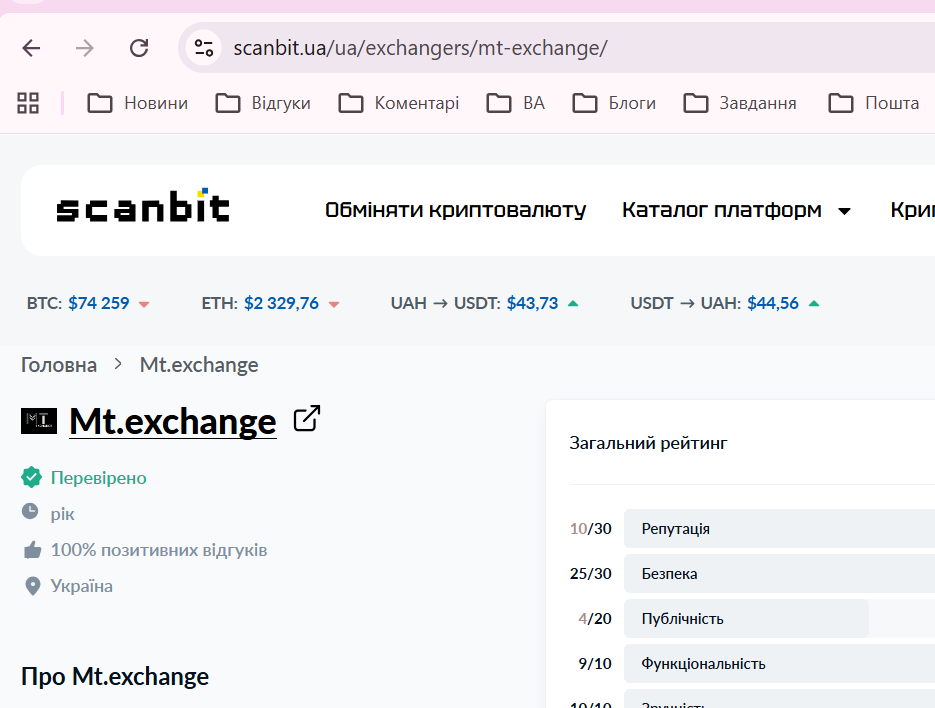Click the Головна breadcrumb link
The width and height of the screenshot is (935, 708).
[59, 365]
